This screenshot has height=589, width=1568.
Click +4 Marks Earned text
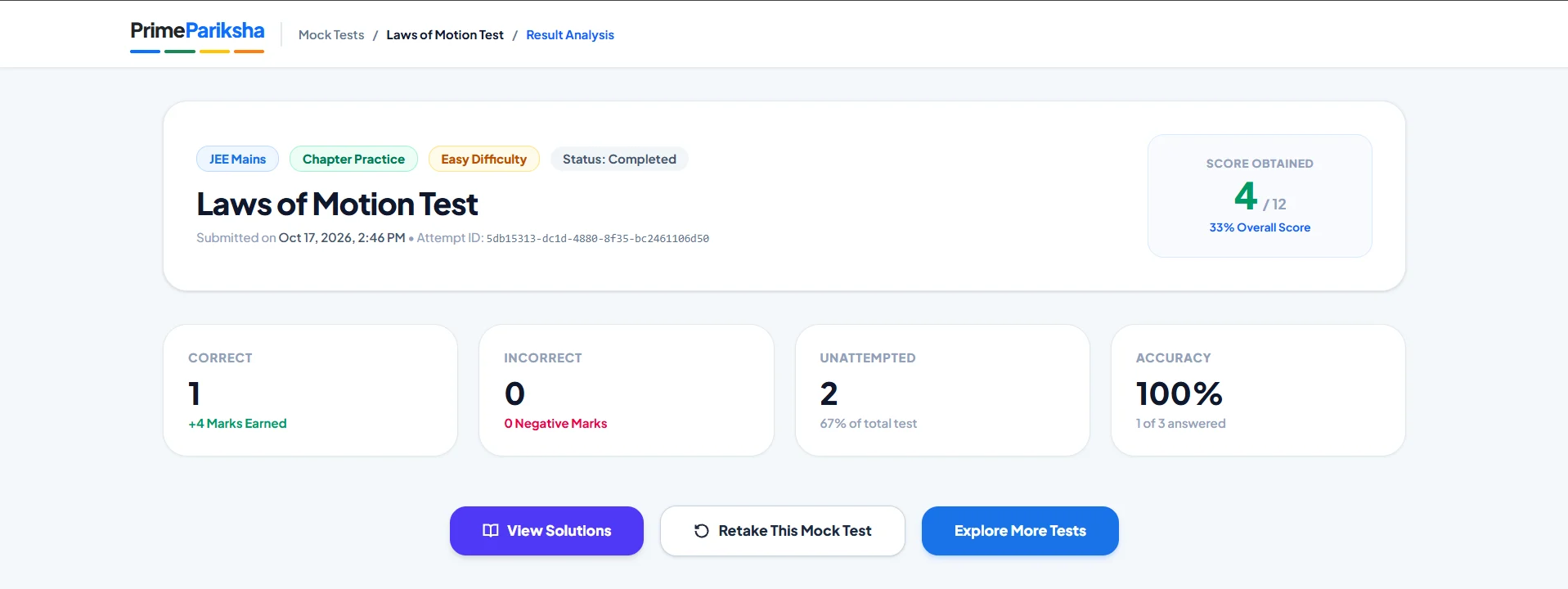(237, 424)
